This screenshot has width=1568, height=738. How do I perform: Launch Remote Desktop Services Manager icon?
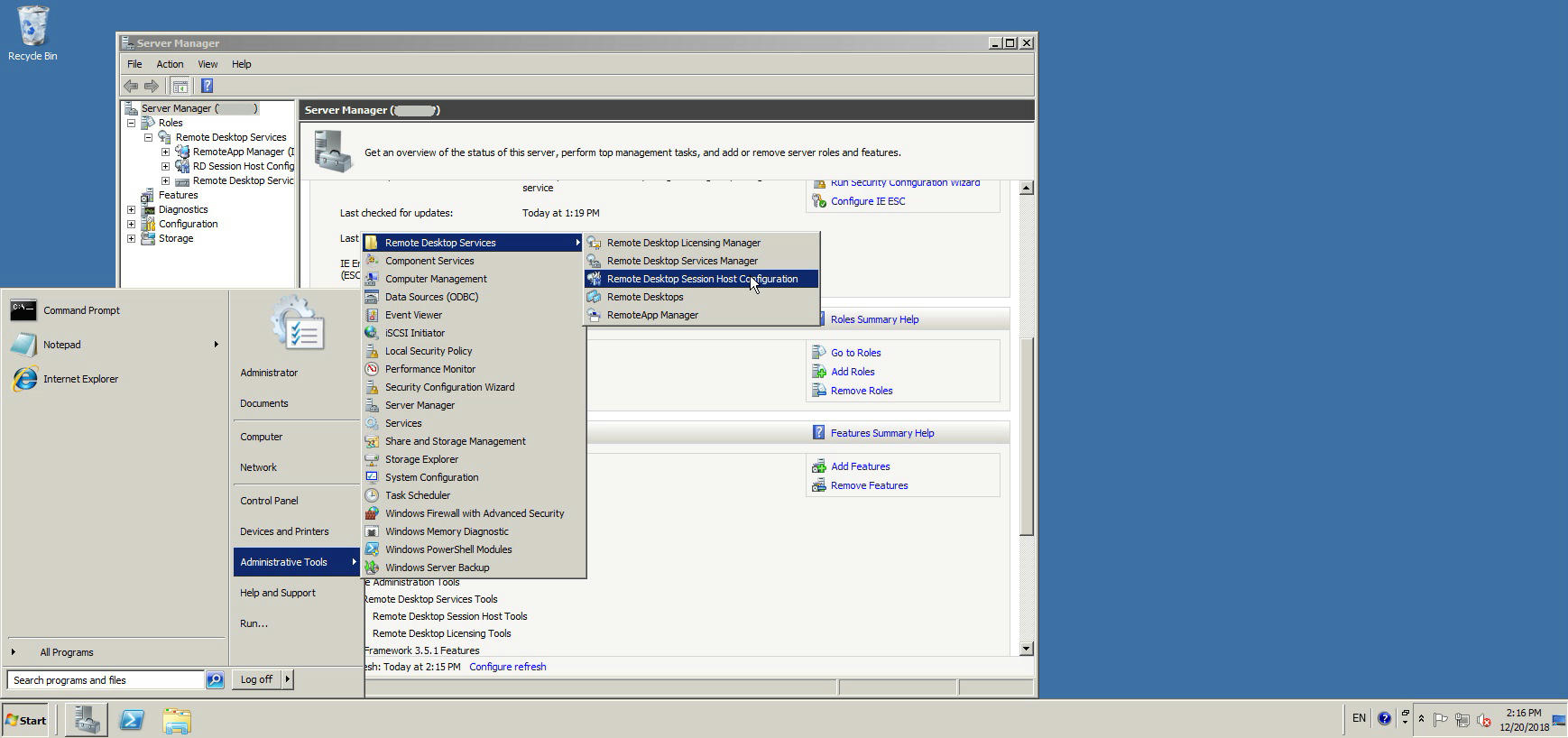click(x=594, y=261)
